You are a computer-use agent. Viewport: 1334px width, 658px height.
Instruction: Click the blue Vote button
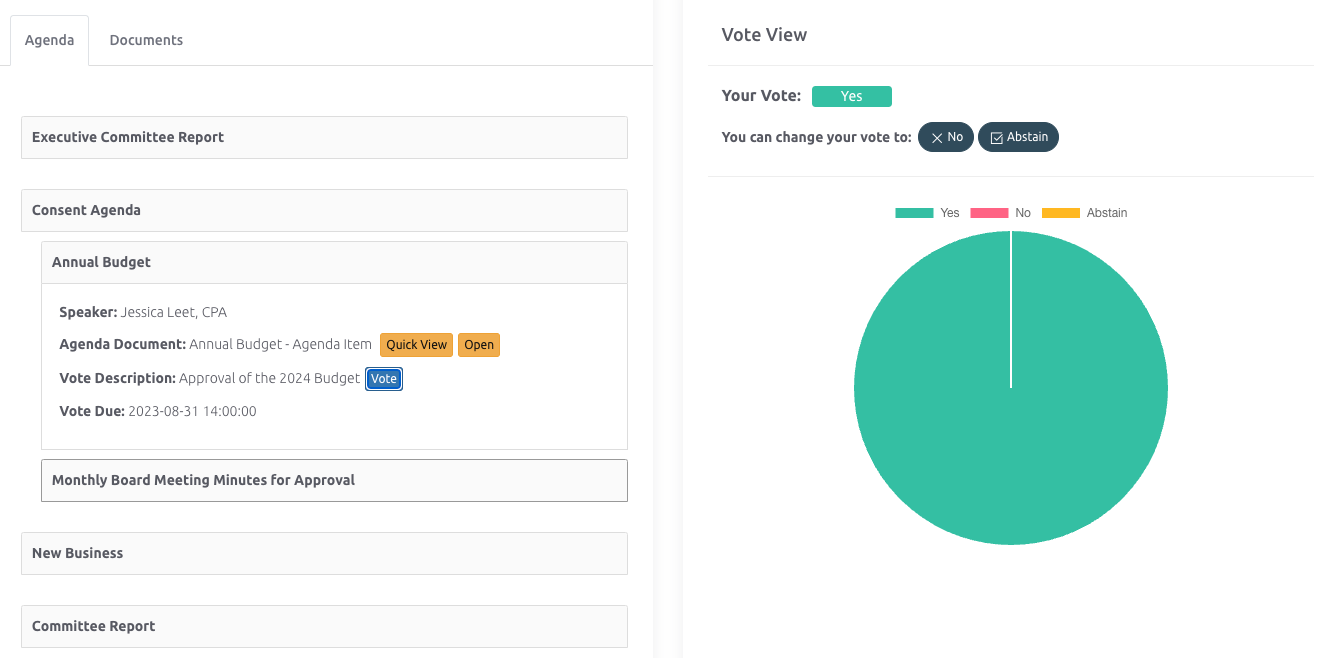point(384,379)
